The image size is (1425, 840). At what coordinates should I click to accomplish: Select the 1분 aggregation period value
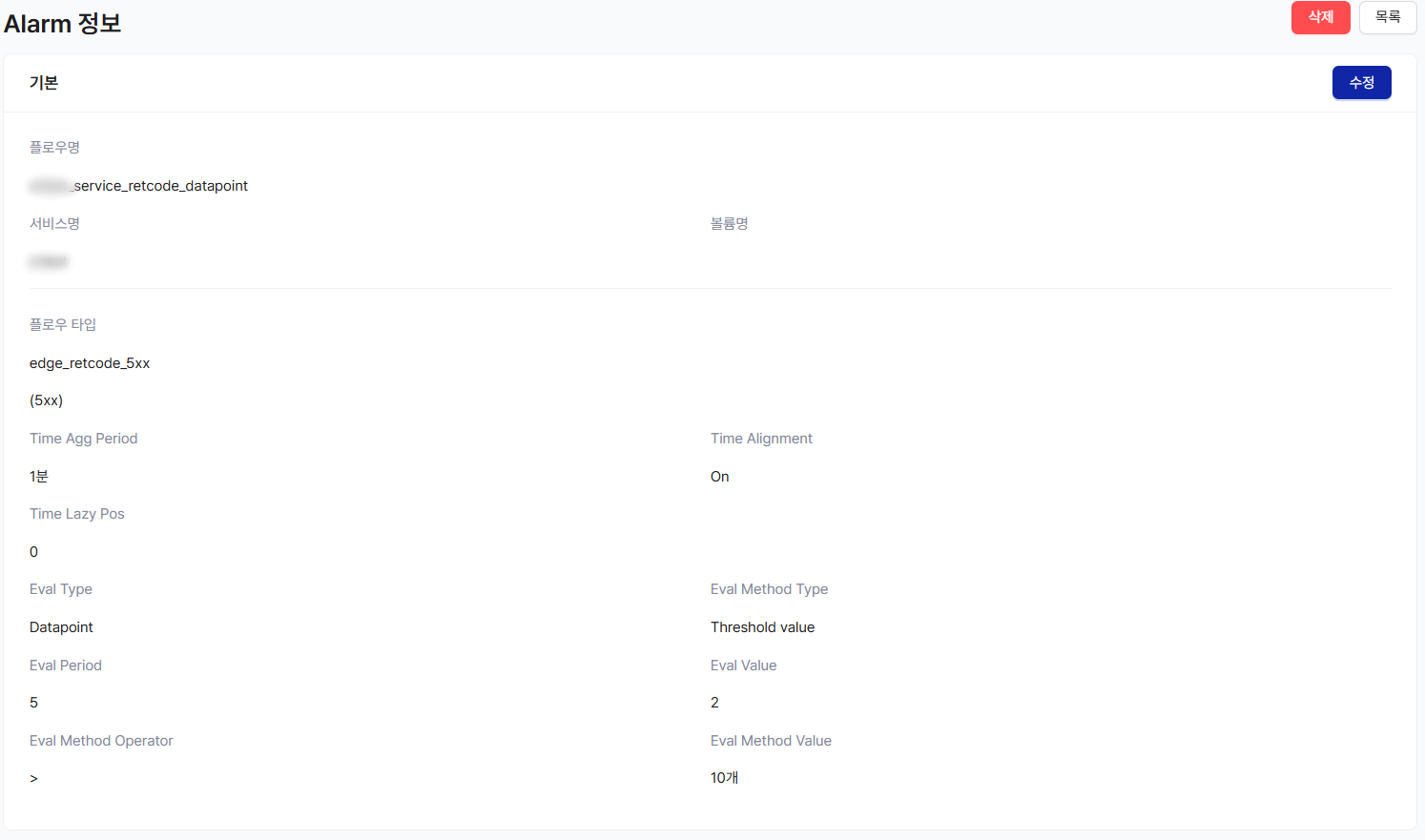(x=39, y=477)
